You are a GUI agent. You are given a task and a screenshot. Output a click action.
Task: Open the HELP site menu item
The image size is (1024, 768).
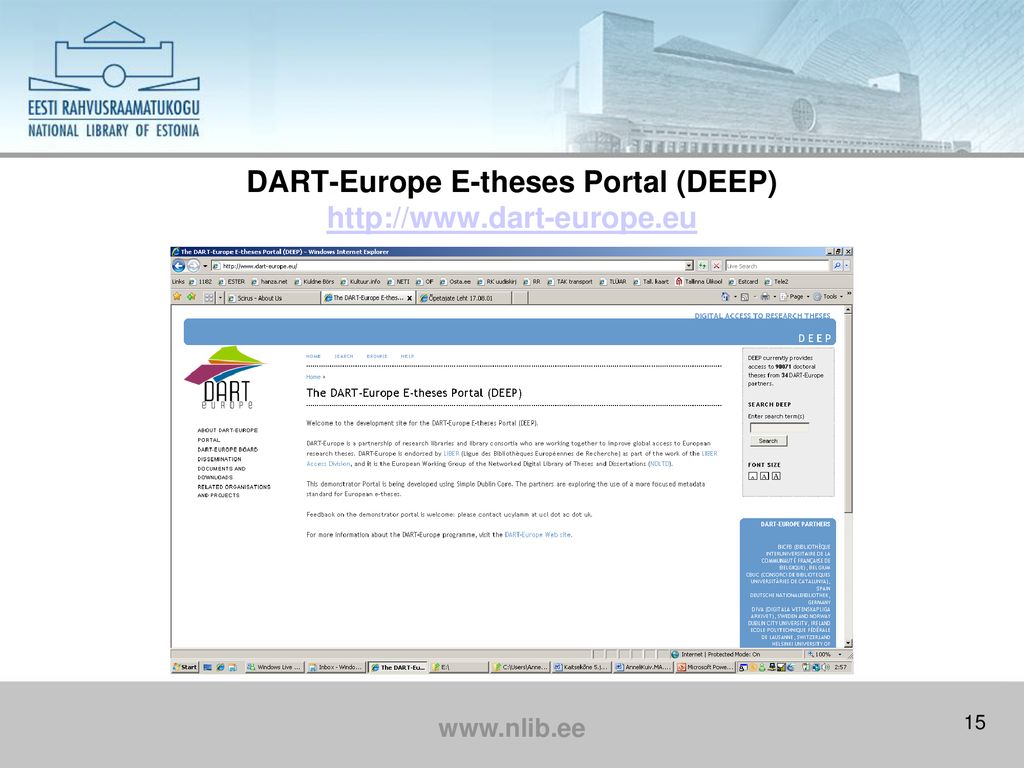(x=407, y=356)
